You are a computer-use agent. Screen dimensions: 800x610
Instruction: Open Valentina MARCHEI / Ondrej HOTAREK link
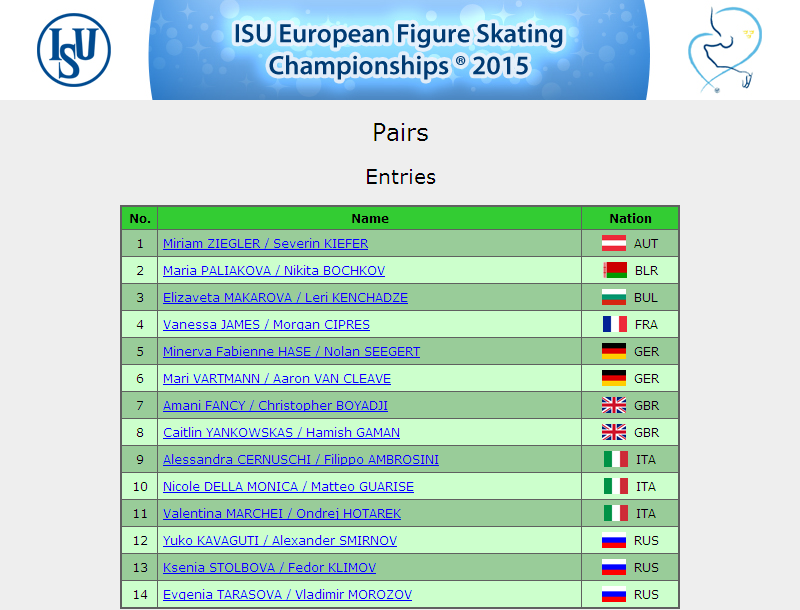[282, 514]
